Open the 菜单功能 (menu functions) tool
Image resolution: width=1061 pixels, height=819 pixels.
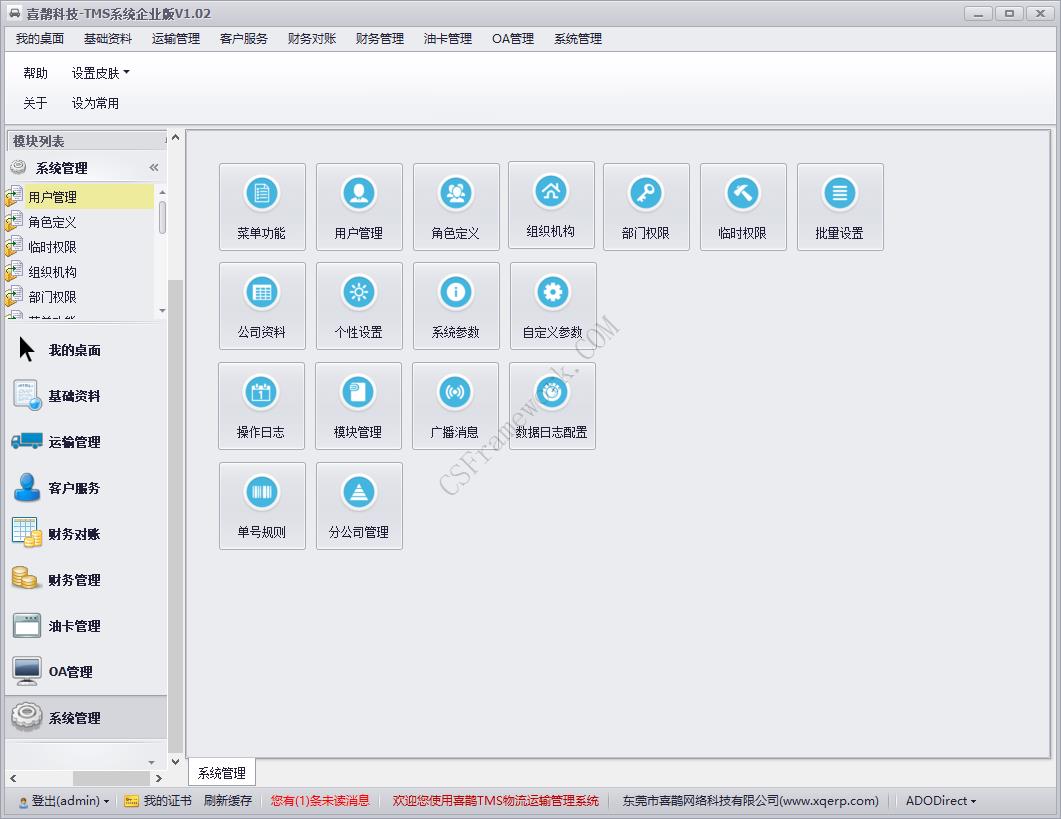pos(262,206)
